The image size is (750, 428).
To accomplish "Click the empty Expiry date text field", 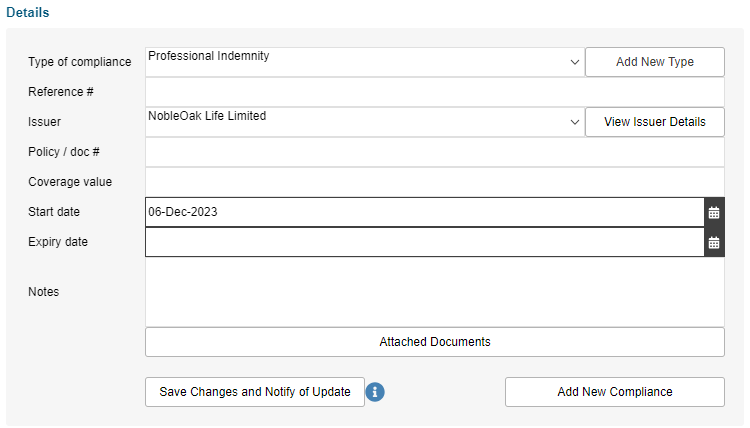I will click(425, 242).
